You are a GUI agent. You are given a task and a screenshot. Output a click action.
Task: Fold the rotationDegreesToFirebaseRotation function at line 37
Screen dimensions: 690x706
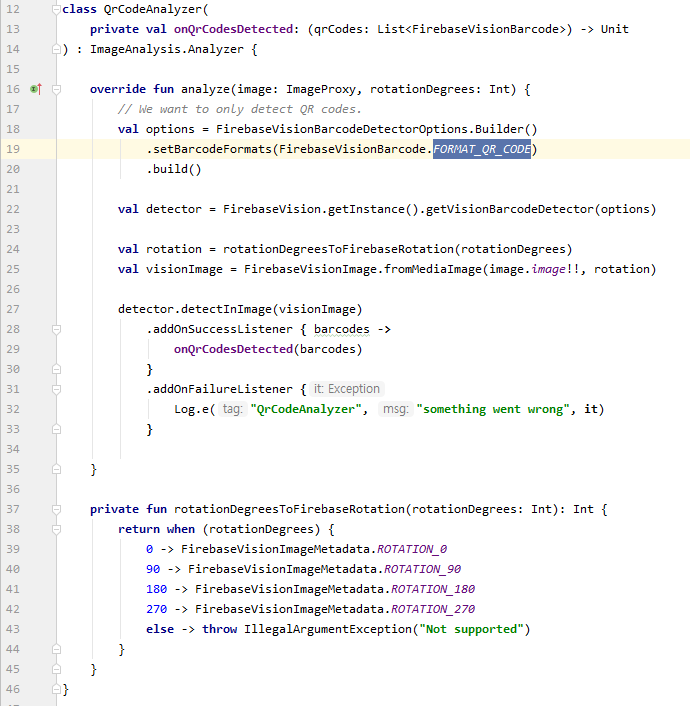[x=56, y=509]
